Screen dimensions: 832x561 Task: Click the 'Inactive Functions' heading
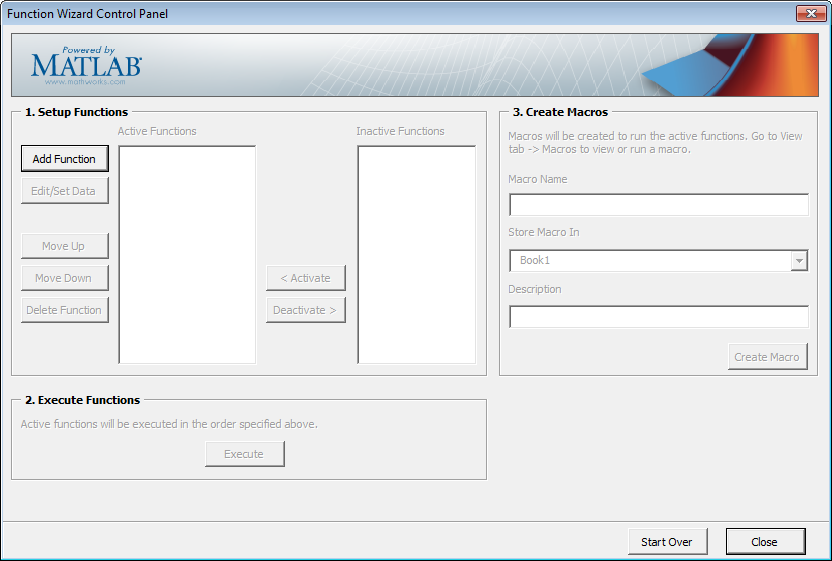400,131
